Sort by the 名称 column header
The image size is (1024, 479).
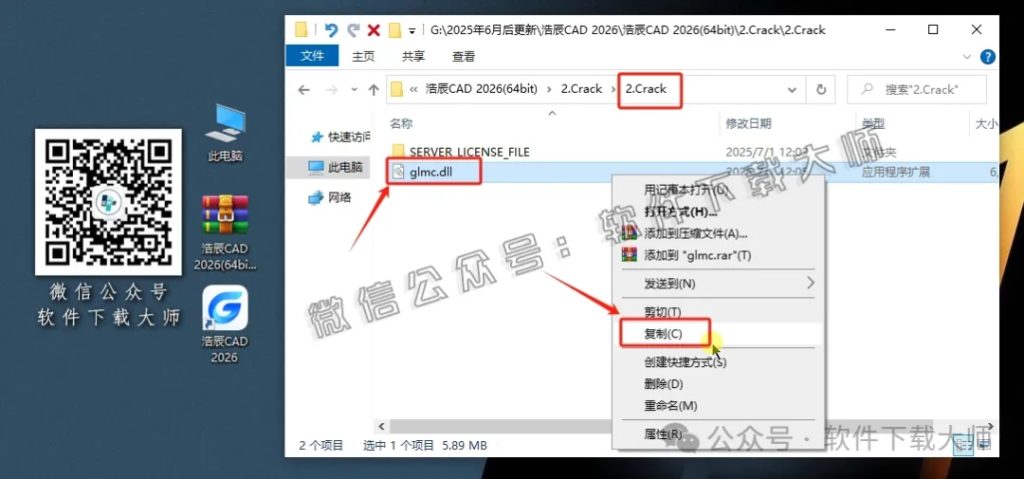click(x=401, y=123)
